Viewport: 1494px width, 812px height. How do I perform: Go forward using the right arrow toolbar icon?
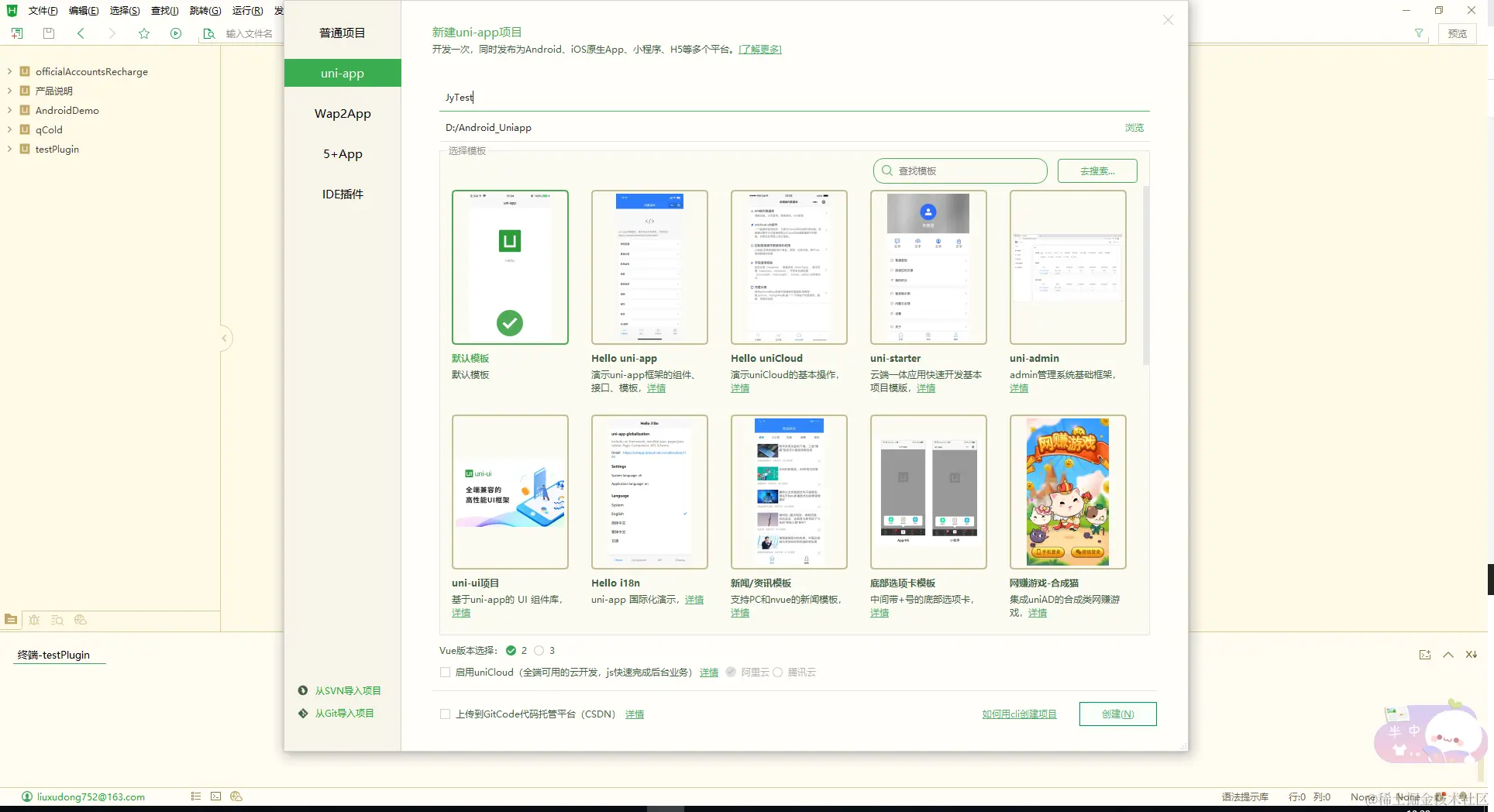112,33
